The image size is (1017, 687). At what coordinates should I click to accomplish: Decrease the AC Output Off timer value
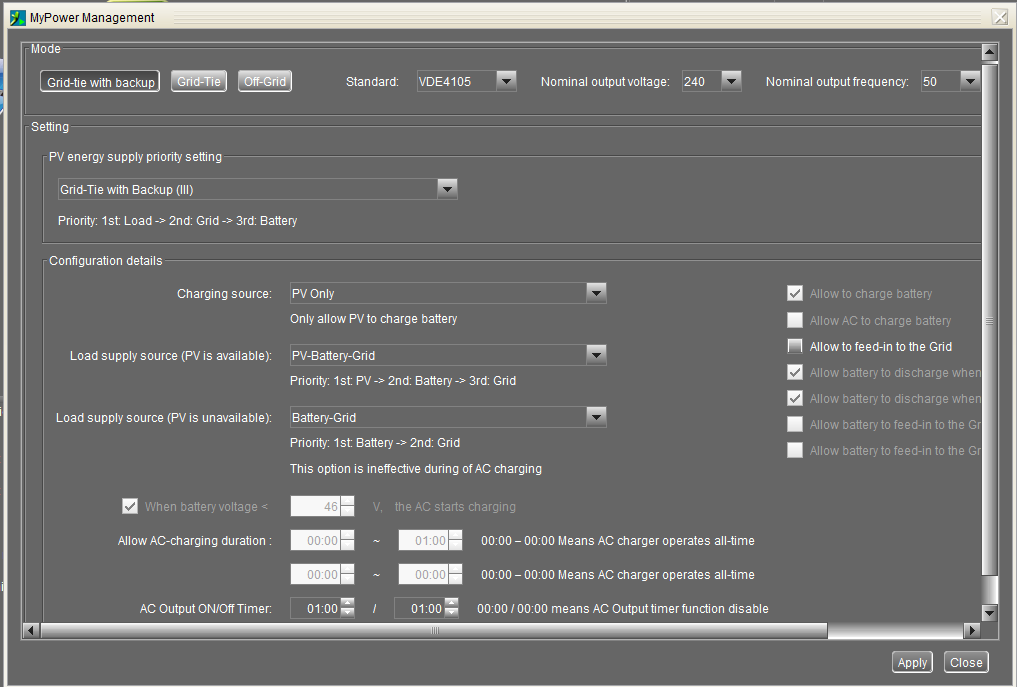point(451,613)
